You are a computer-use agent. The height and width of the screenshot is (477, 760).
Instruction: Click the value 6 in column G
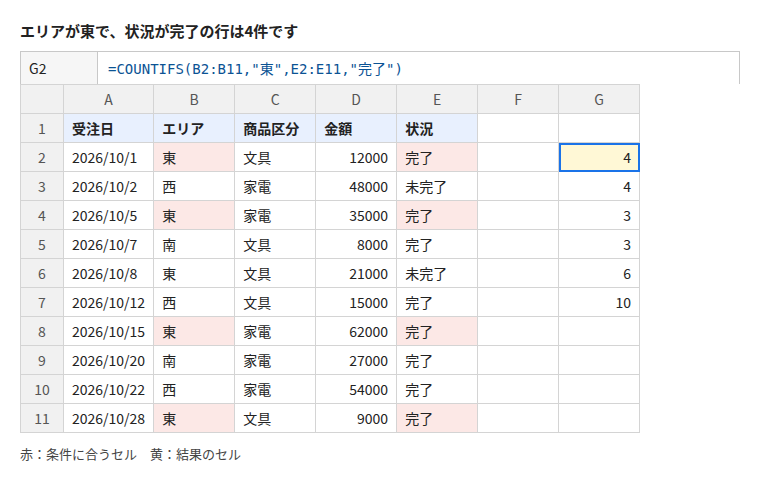click(x=599, y=274)
